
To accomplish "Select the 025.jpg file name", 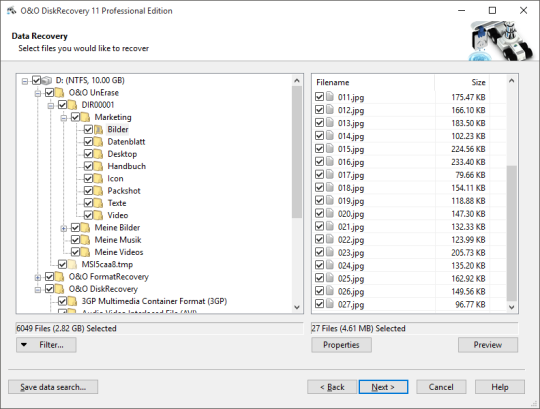I will [351, 279].
